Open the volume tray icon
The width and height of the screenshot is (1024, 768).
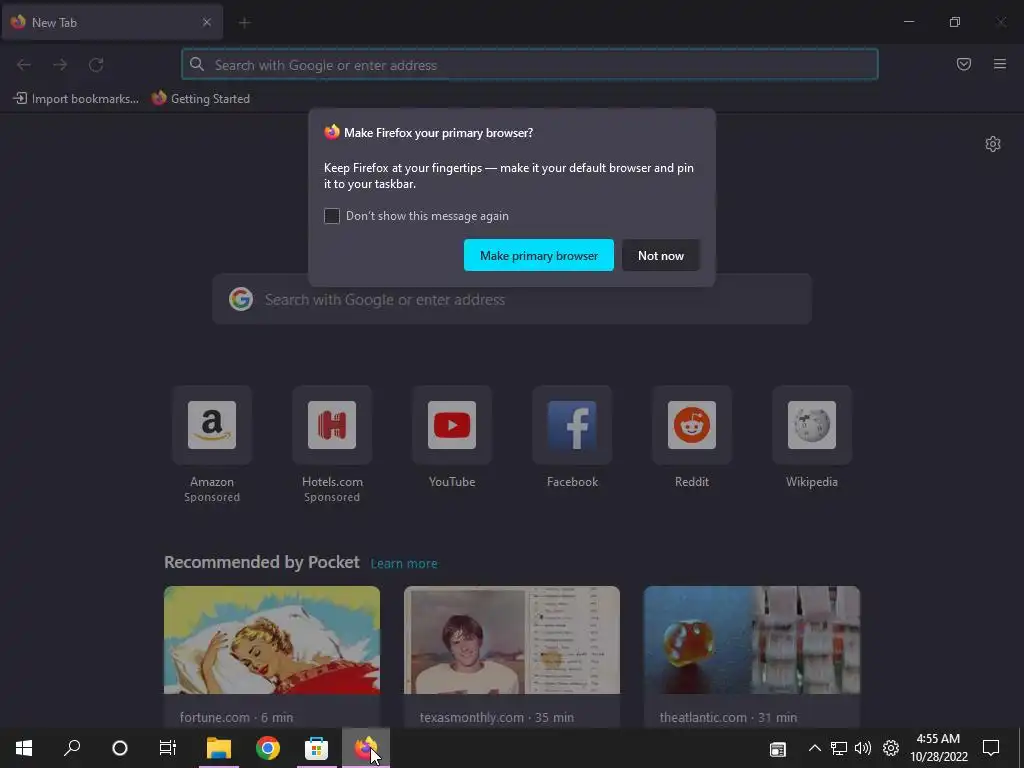[863, 748]
